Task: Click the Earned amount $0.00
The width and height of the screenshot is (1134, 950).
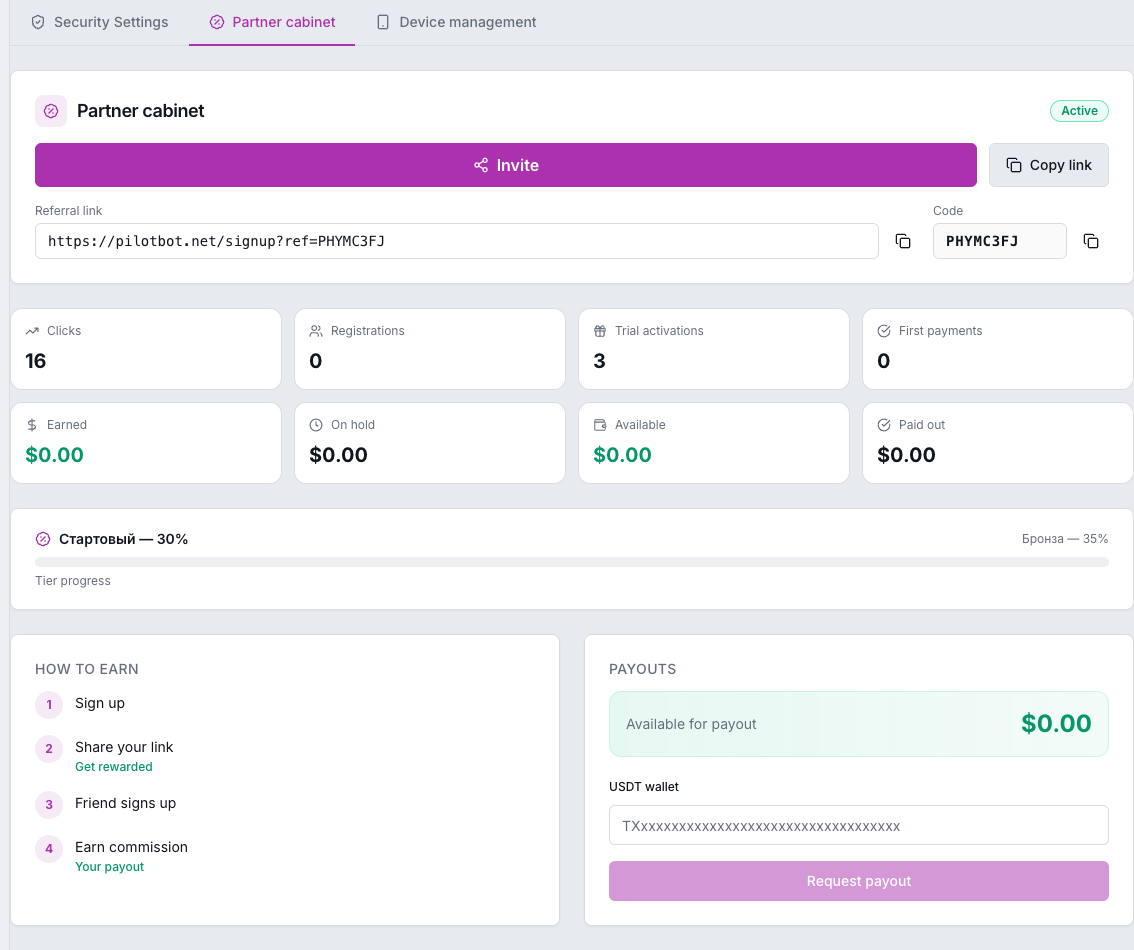Action: [54, 455]
